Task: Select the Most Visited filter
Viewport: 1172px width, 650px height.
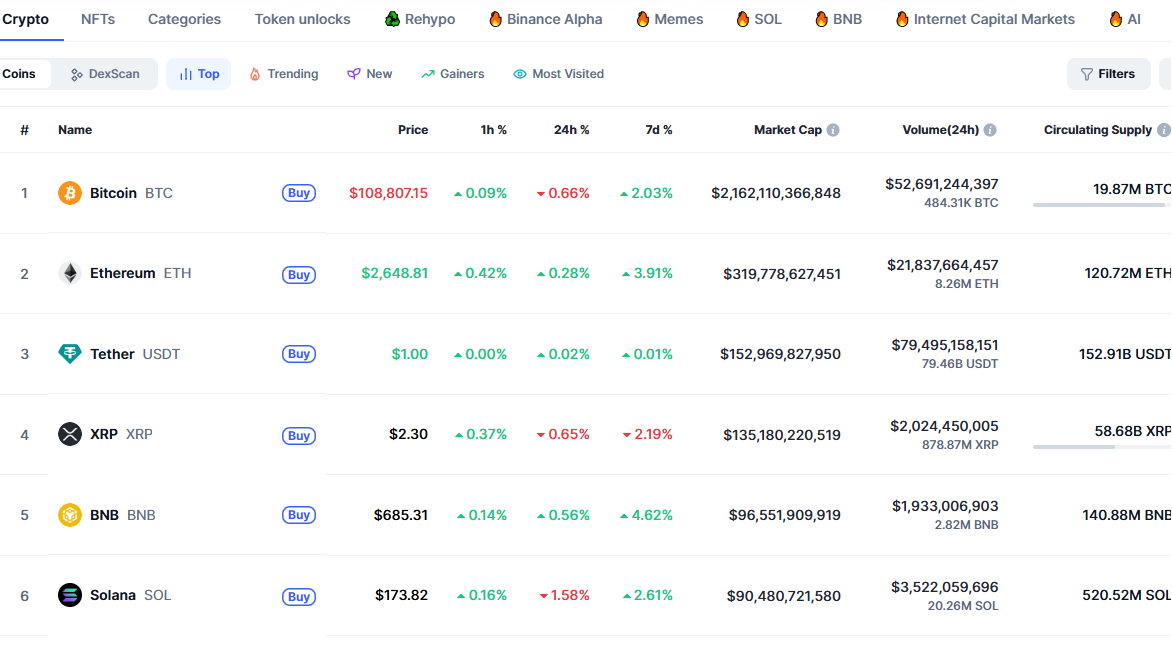Action: pos(558,74)
